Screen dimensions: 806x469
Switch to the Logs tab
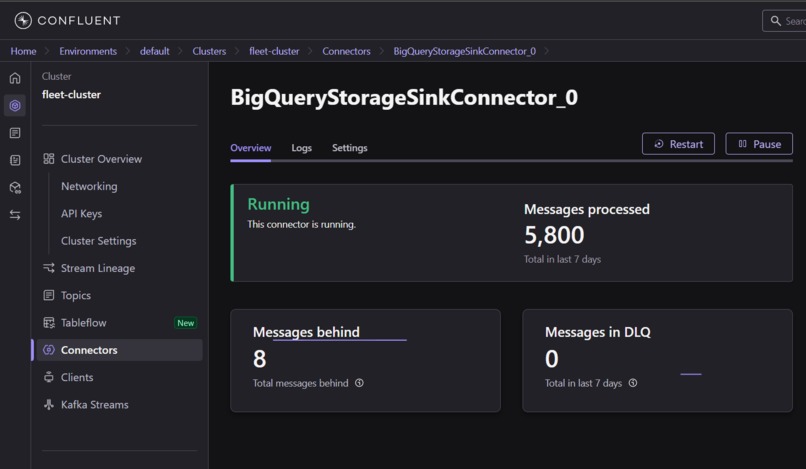tap(301, 148)
